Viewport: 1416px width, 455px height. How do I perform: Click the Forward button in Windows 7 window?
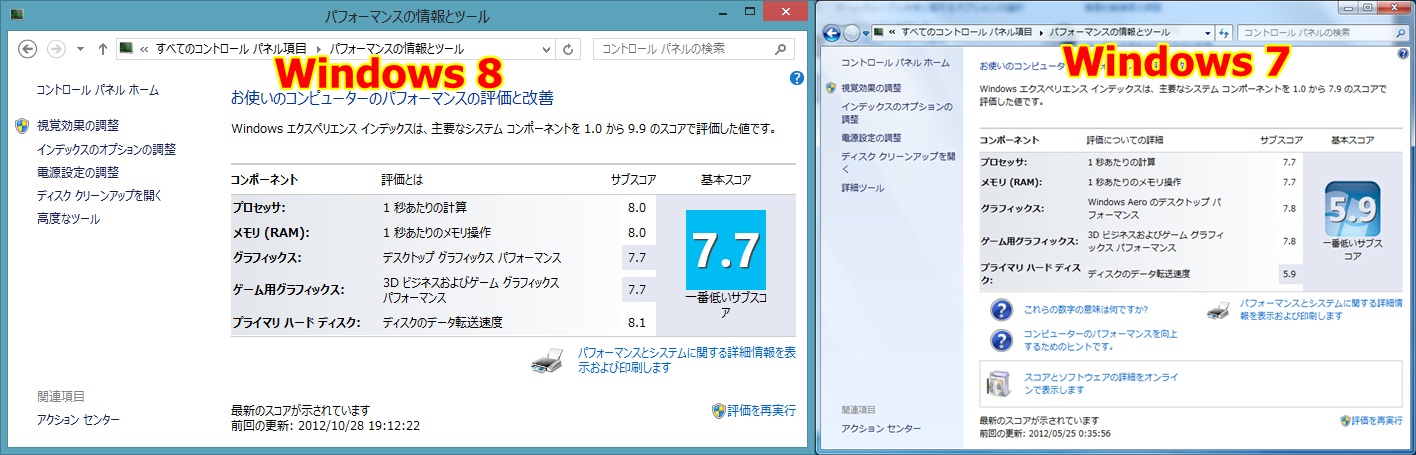[x=853, y=33]
